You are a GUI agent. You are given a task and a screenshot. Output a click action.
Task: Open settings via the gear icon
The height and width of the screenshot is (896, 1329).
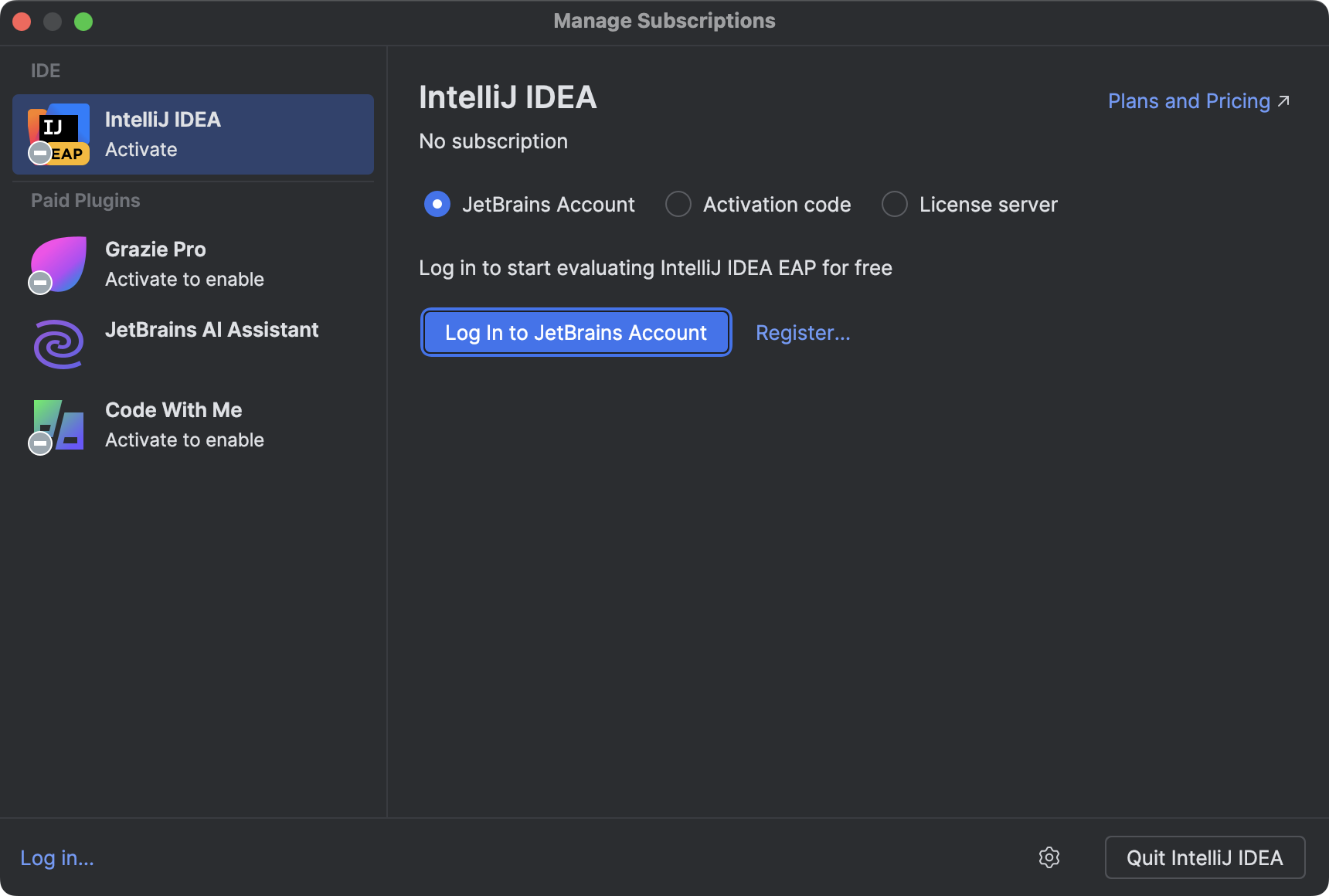coord(1049,857)
